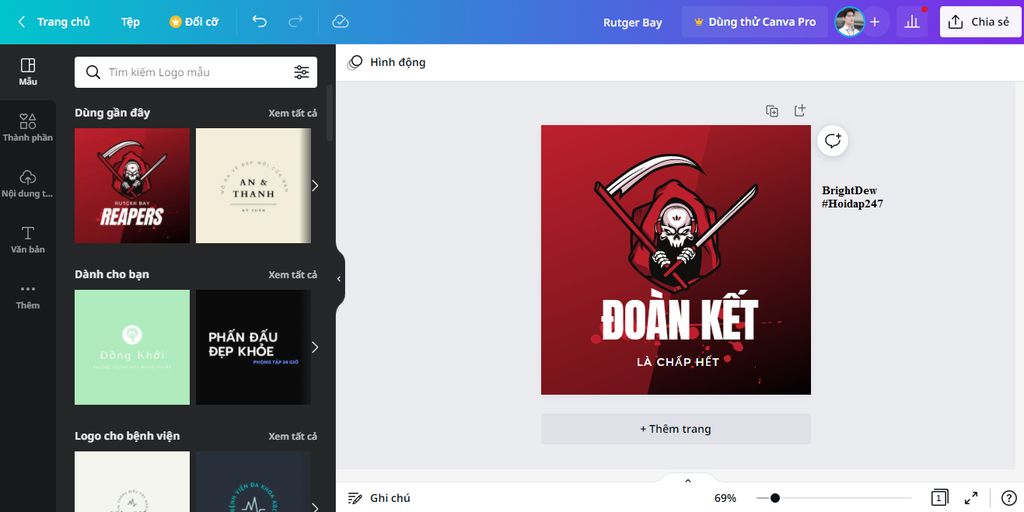This screenshot has height=512, width=1024.
Task: Redo the last action
Action: [296, 22]
